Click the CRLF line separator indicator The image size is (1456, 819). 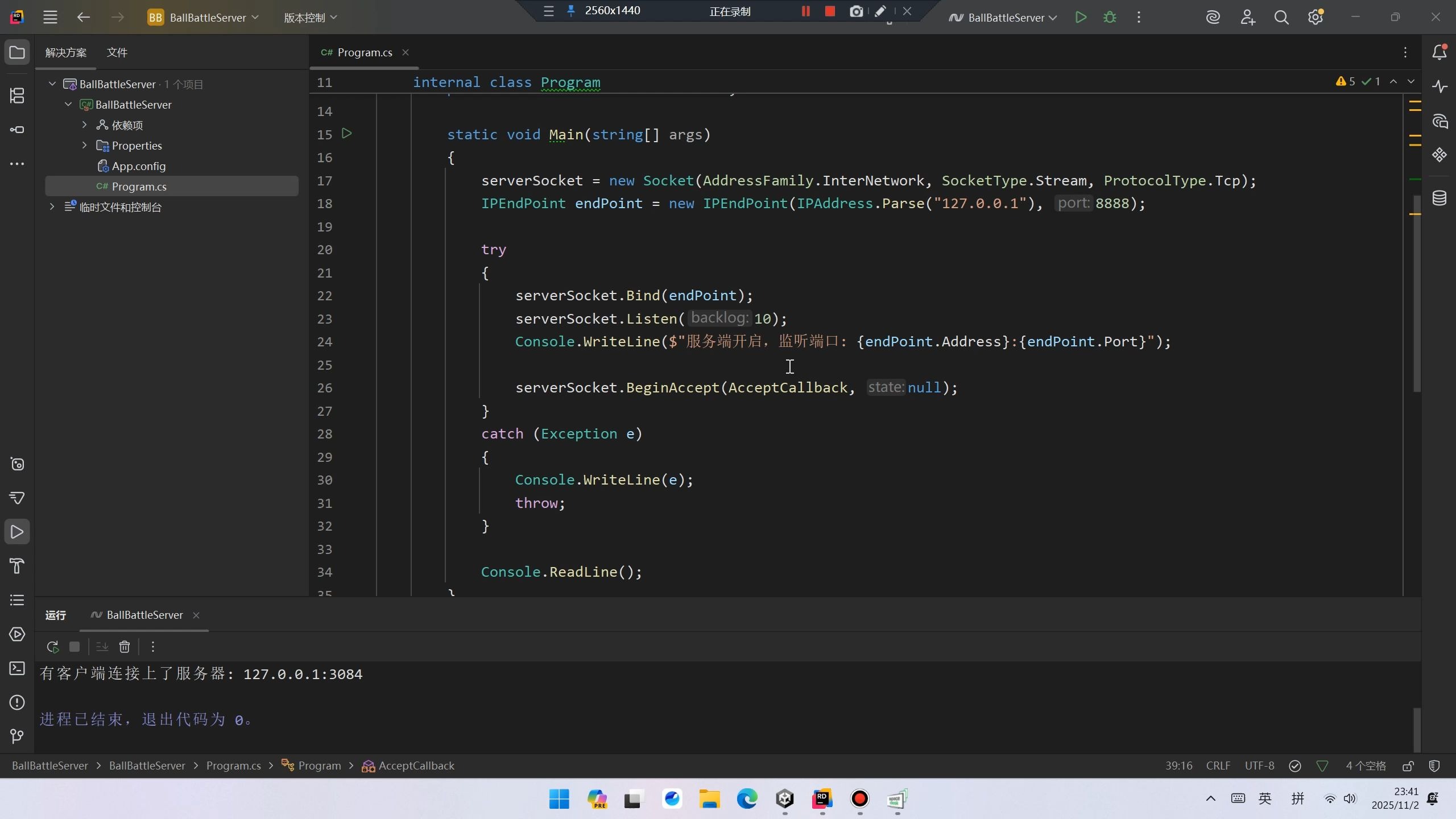tap(1218, 766)
